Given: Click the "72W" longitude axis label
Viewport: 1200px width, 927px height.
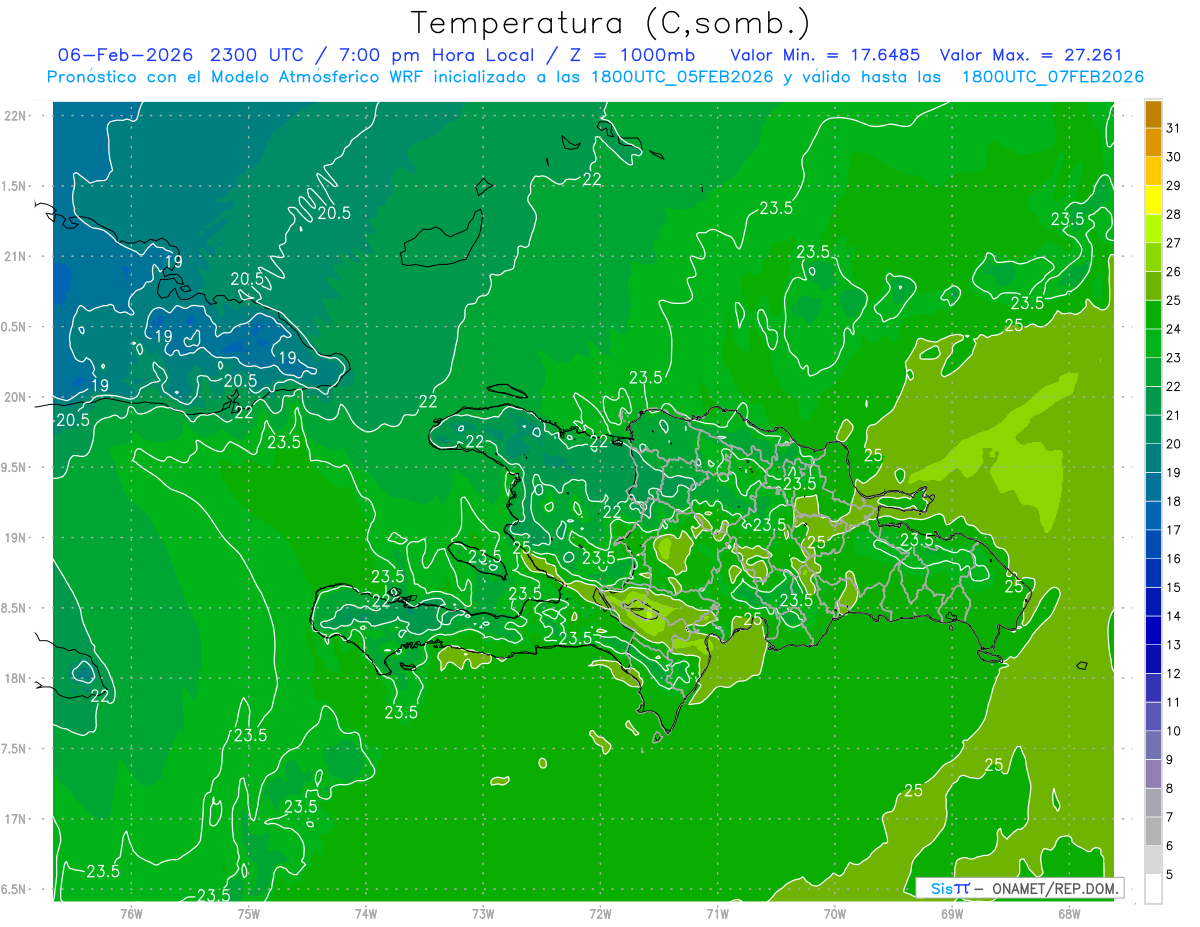Looking at the screenshot, I should 600,913.
